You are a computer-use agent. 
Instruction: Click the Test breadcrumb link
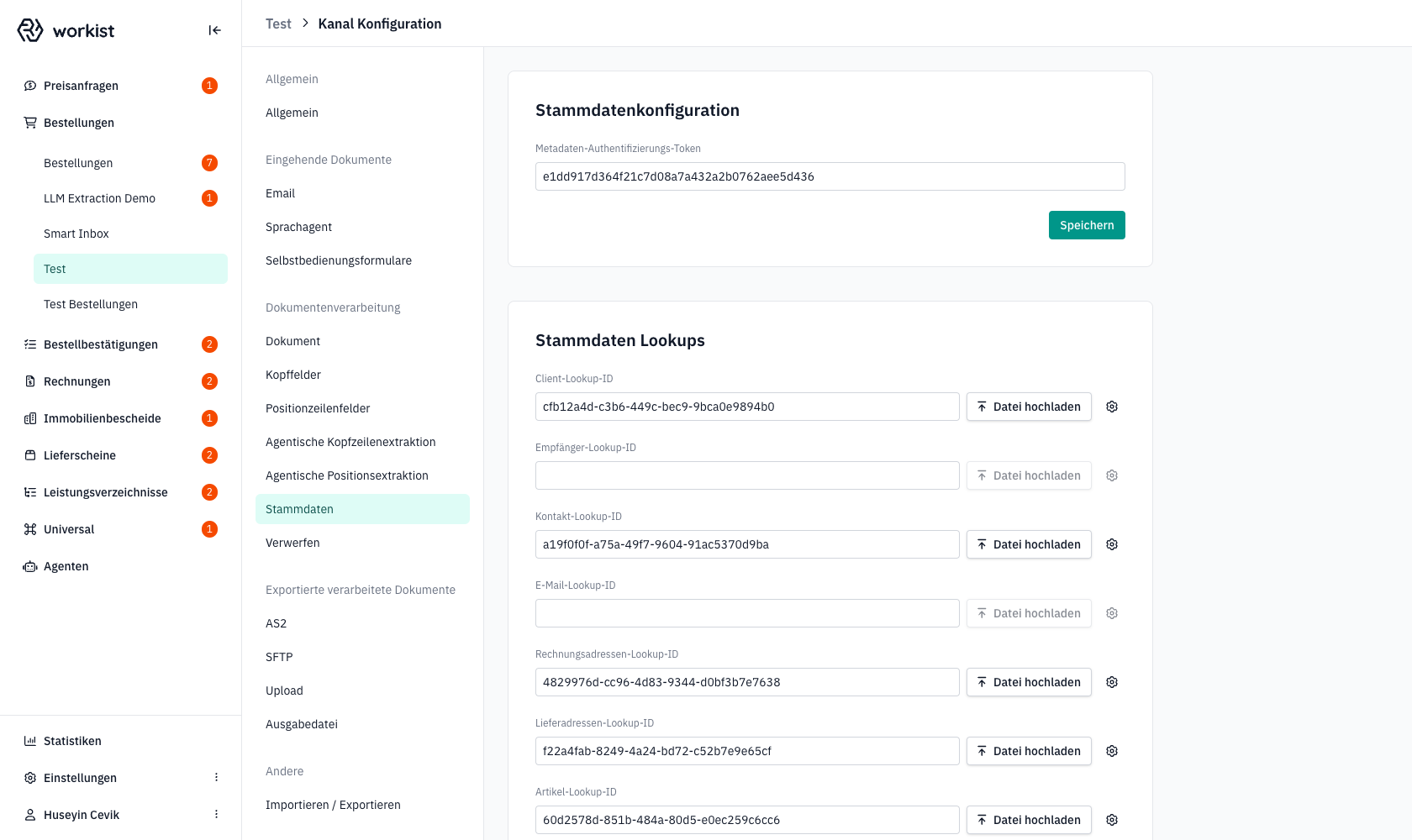[x=278, y=24]
